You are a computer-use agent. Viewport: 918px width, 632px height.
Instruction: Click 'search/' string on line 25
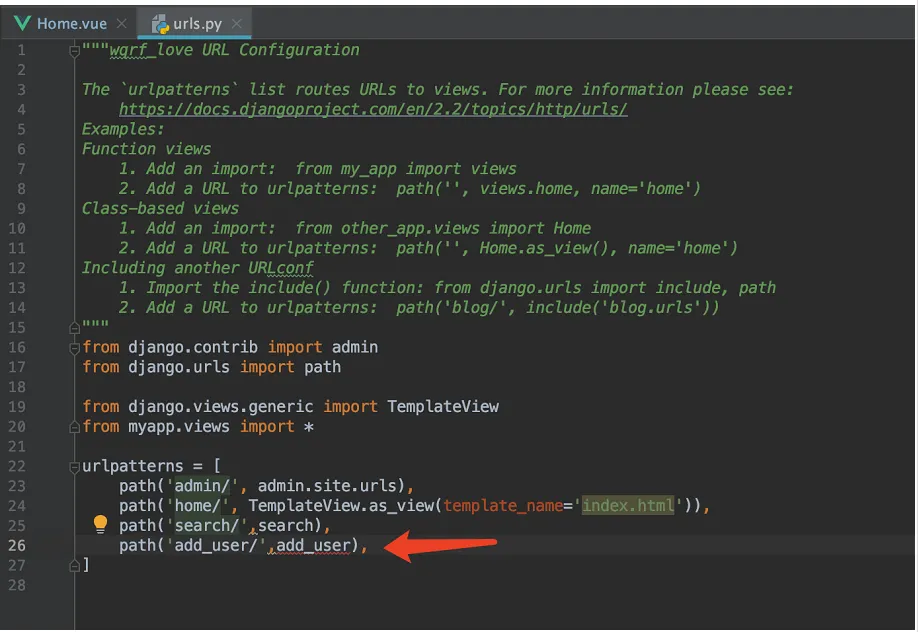(x=207, y=525)
